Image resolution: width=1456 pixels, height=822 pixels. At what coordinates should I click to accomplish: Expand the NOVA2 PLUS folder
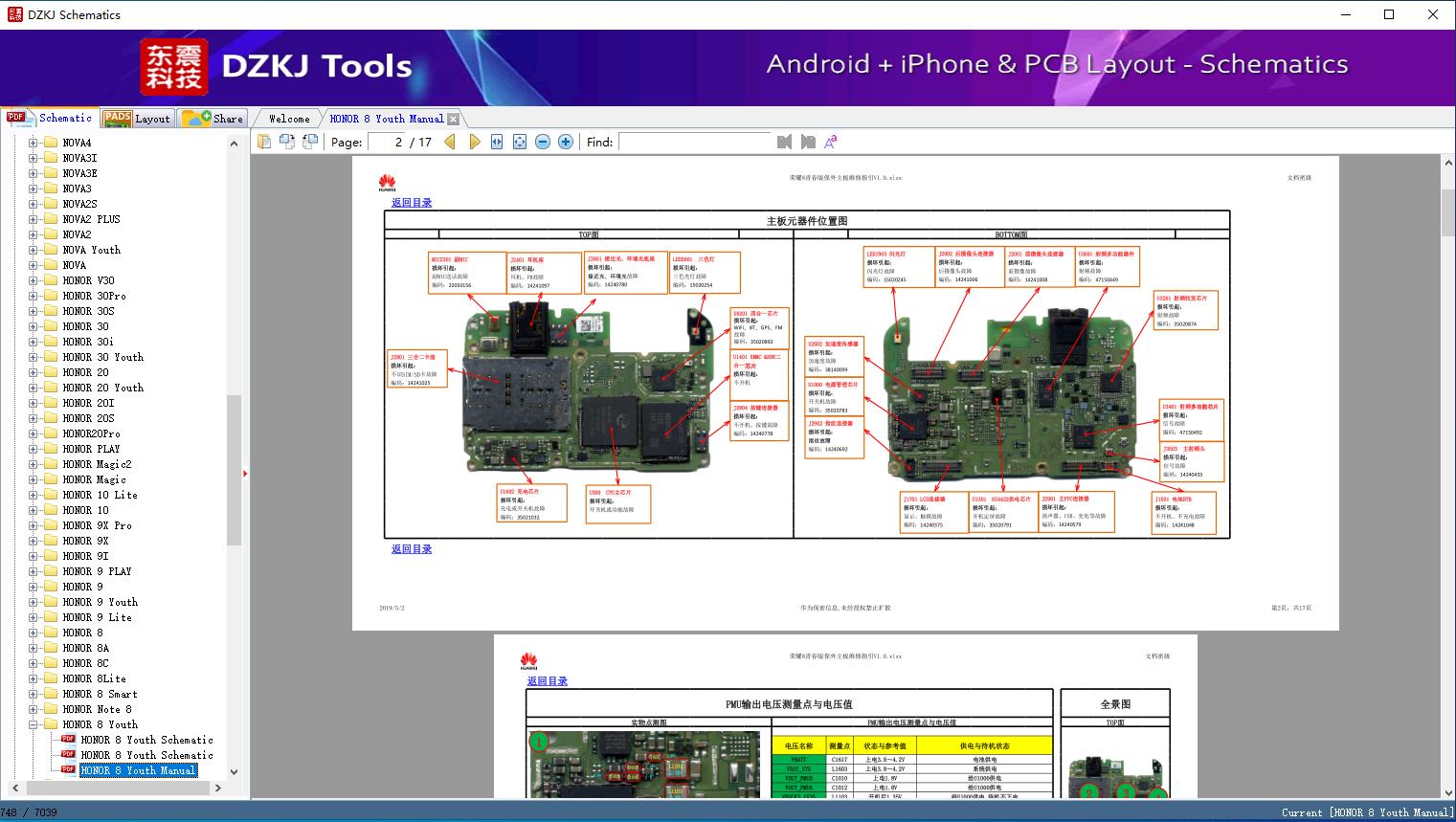point(34,219)
